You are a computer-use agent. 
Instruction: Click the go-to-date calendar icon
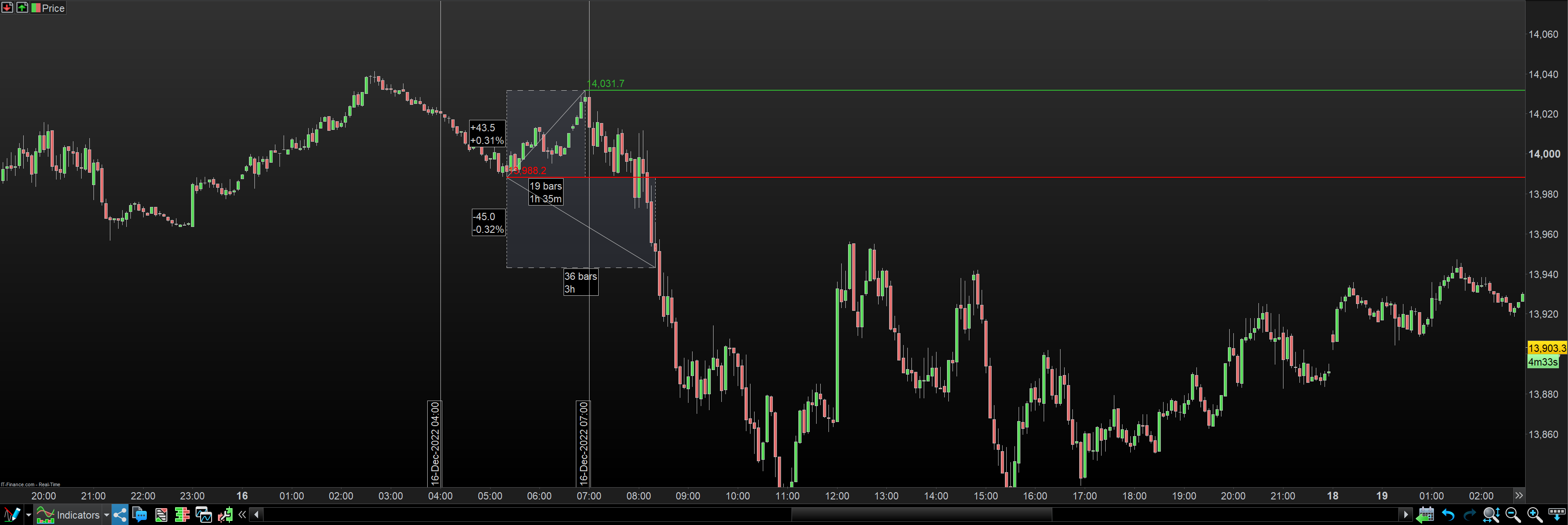click(1424, 515)
